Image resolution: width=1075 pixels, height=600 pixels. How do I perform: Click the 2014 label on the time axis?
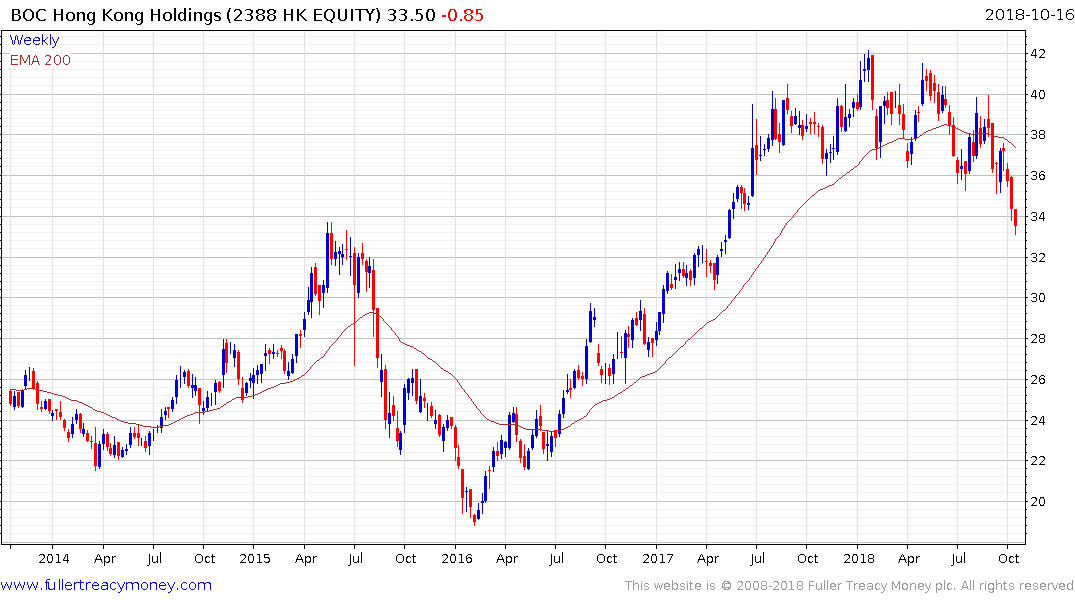[x=53, y=559]
